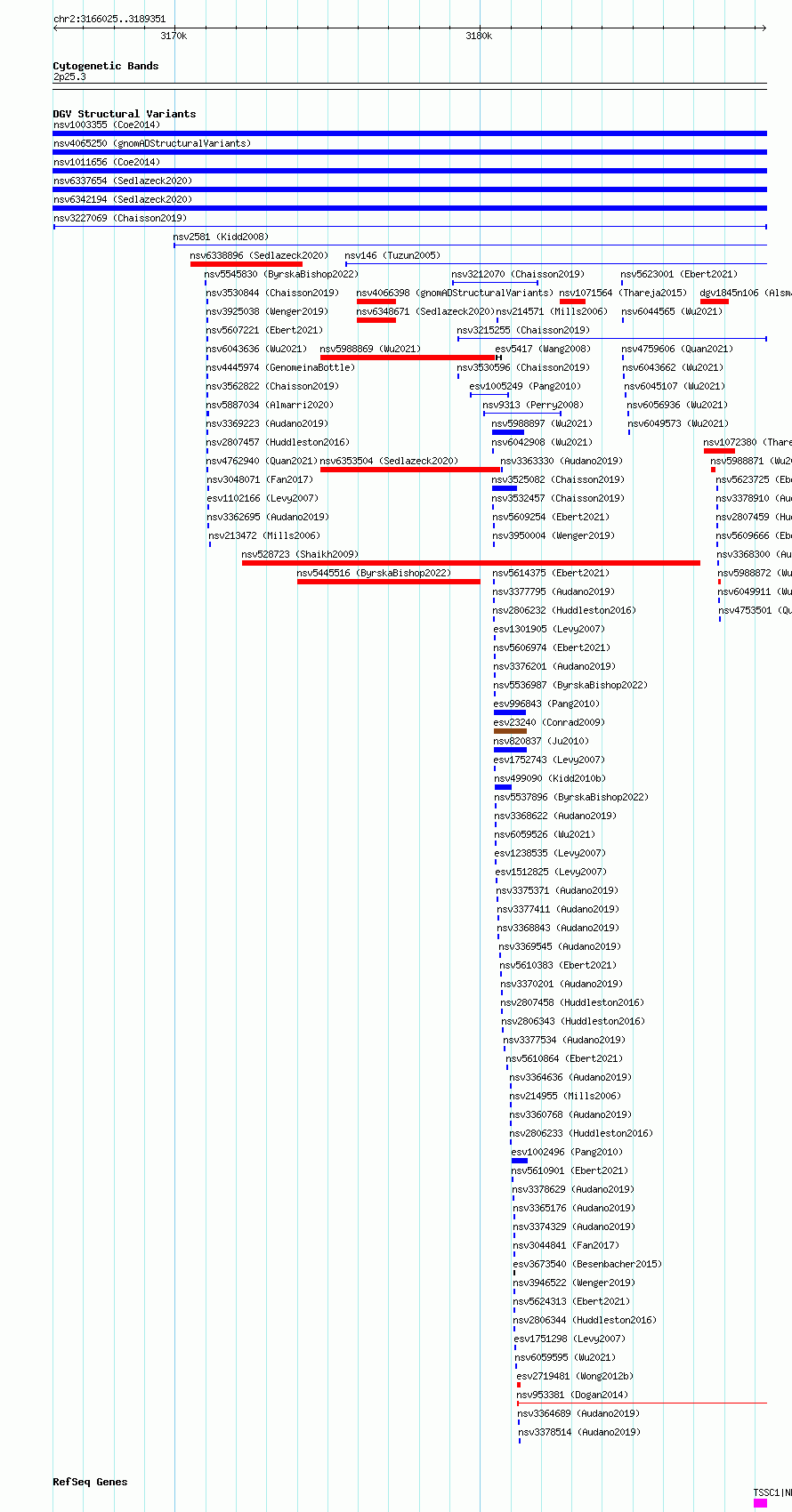Viewport: 792px width, 1512px height.
Task: Click blue bar under nsv3525082 (Chaisson2019)
Action: coord(505,488)
